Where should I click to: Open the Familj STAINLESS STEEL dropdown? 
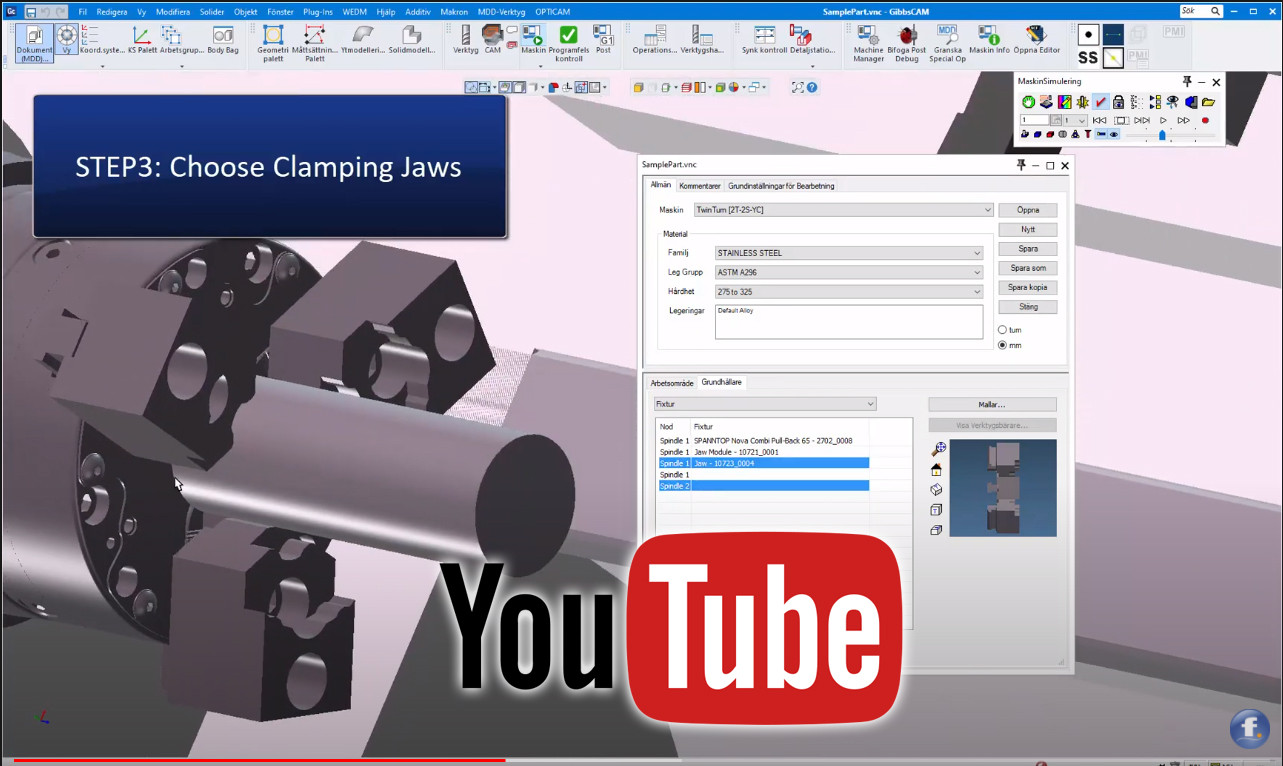click(849, 253)
